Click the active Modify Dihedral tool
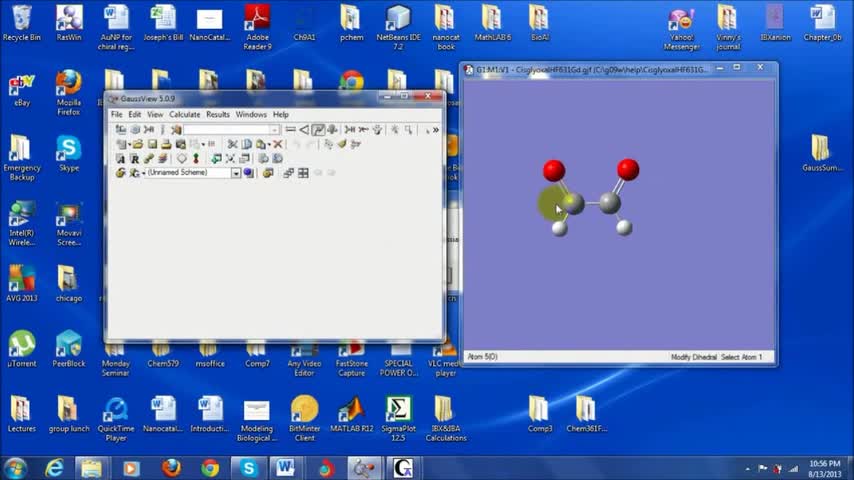Image resolution: width=854 pixels, height=480 pixels. (x=319, y=130)
